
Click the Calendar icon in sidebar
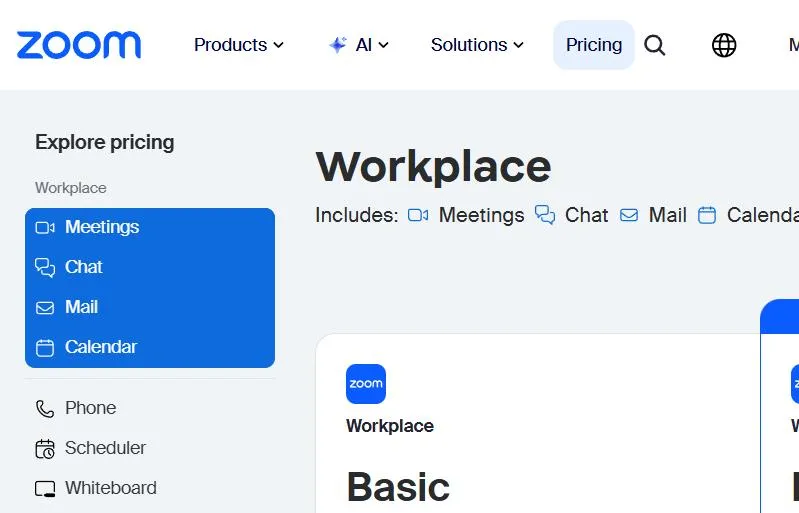pyautogui.click(x=45, y=348)
